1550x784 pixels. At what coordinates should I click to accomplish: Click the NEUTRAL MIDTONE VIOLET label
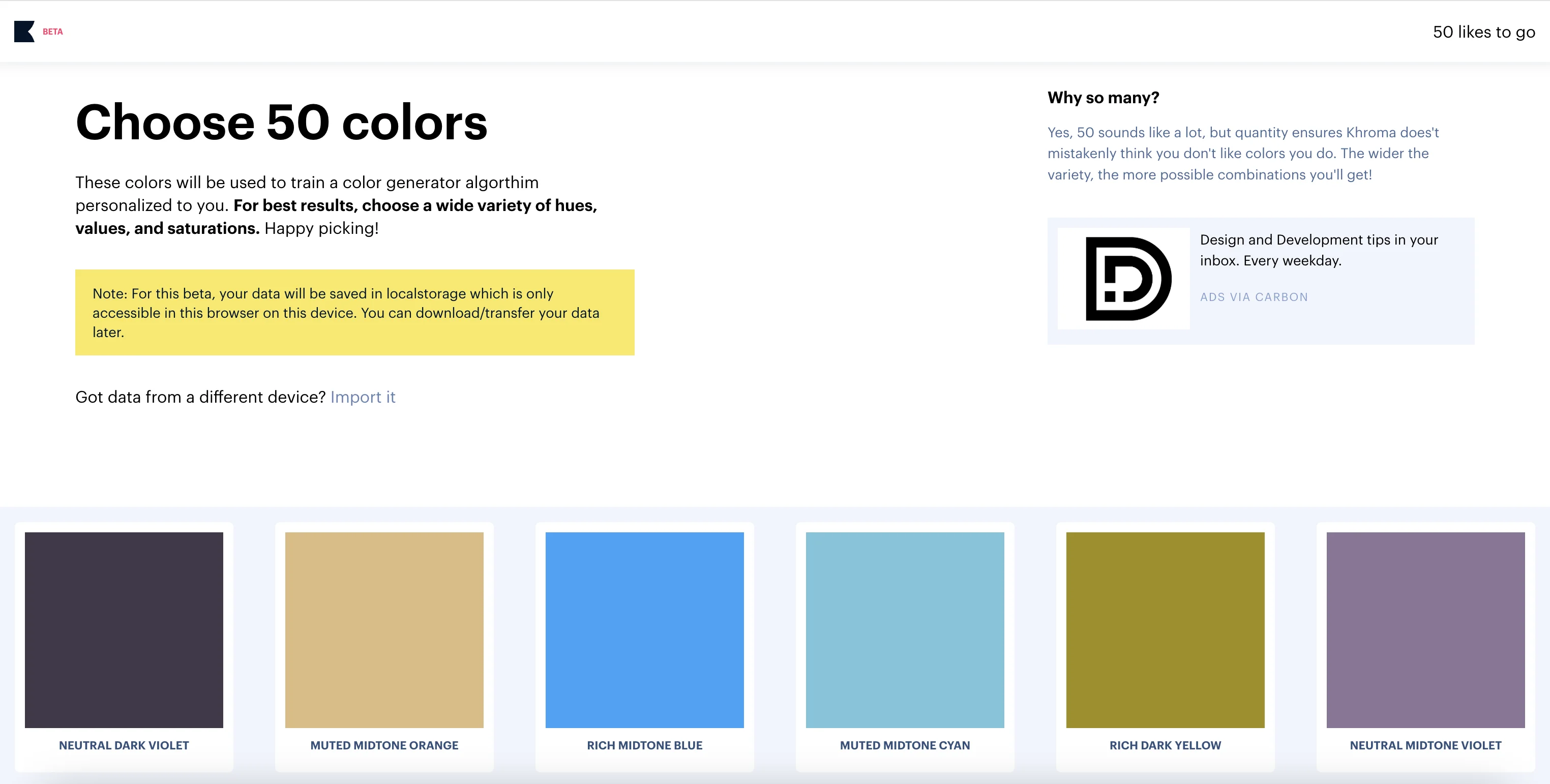pos(1425,745)
